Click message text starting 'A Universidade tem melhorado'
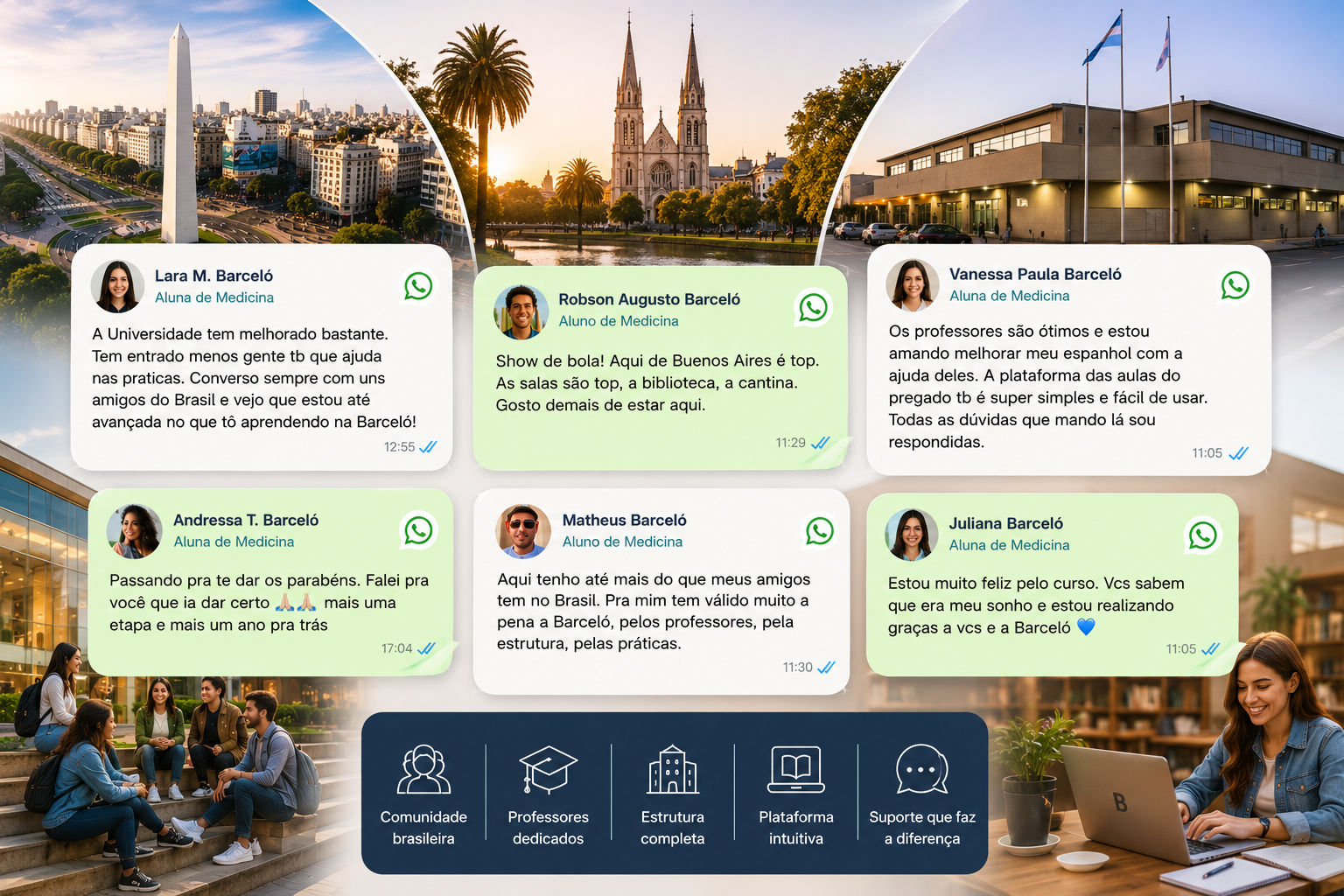1344x896 pixels. (x=254, y=378)
